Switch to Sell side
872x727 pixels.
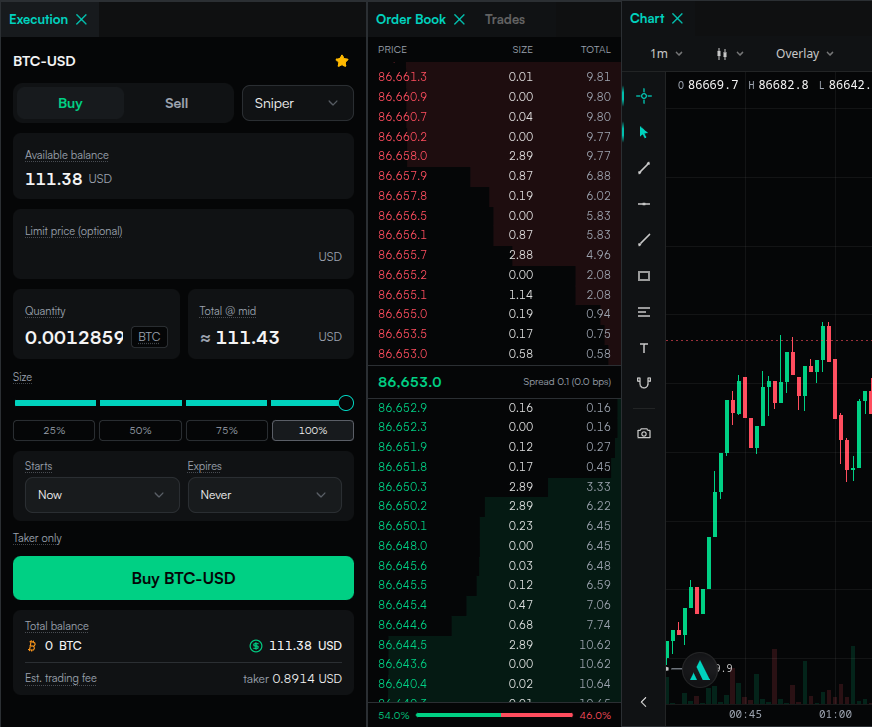click(x=176, y=103)
